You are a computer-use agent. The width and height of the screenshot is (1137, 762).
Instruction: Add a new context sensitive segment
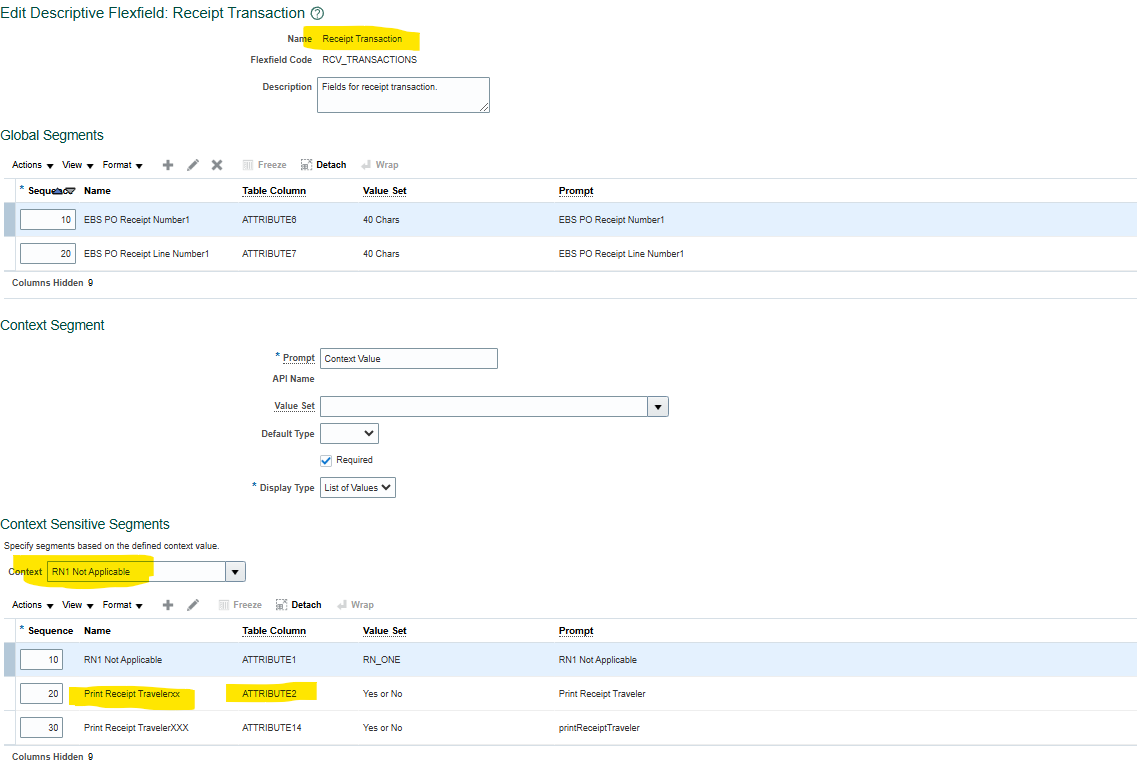pos(168,605)
